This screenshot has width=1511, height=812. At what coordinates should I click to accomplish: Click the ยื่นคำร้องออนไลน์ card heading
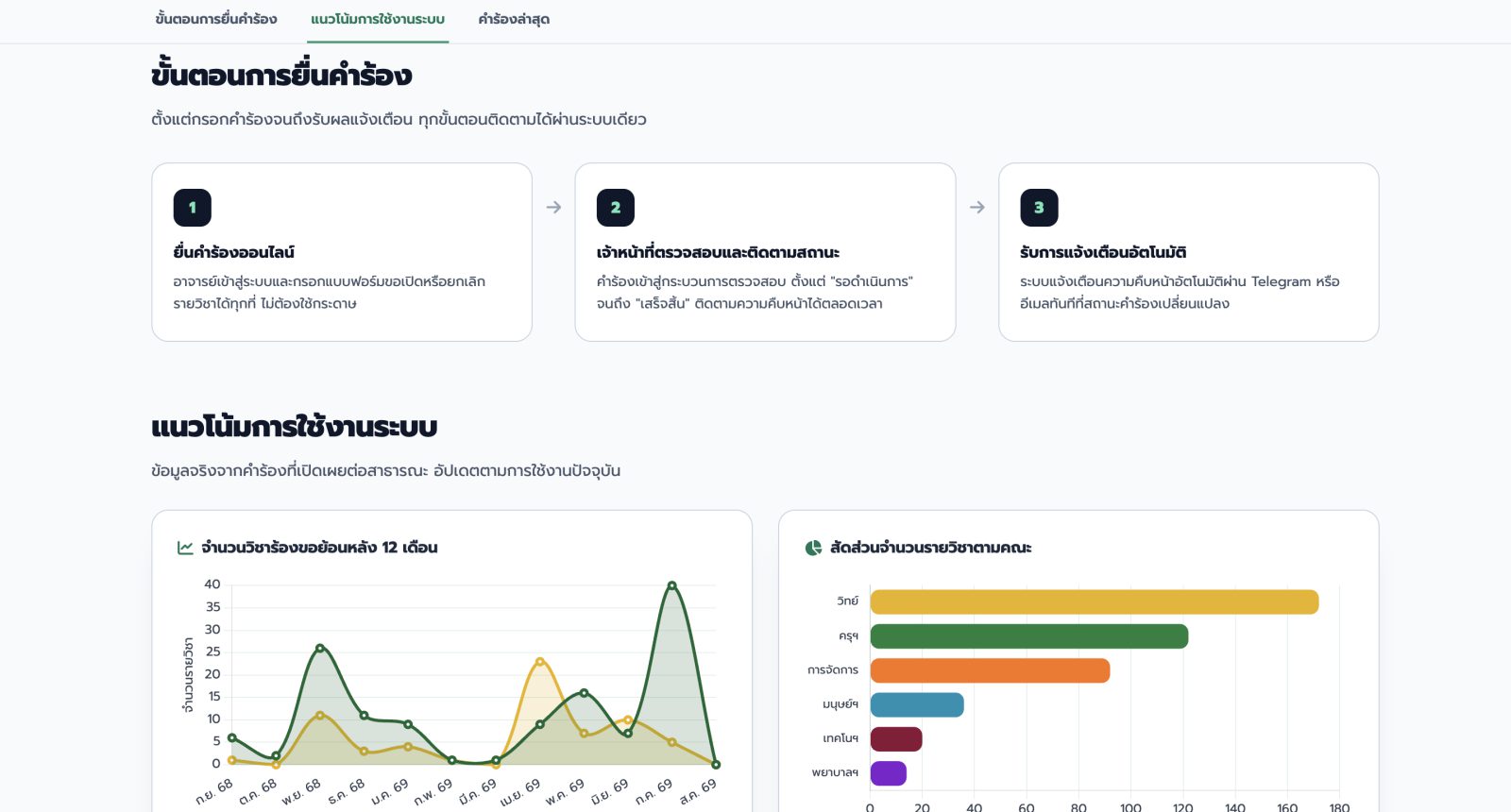[234, 252]
